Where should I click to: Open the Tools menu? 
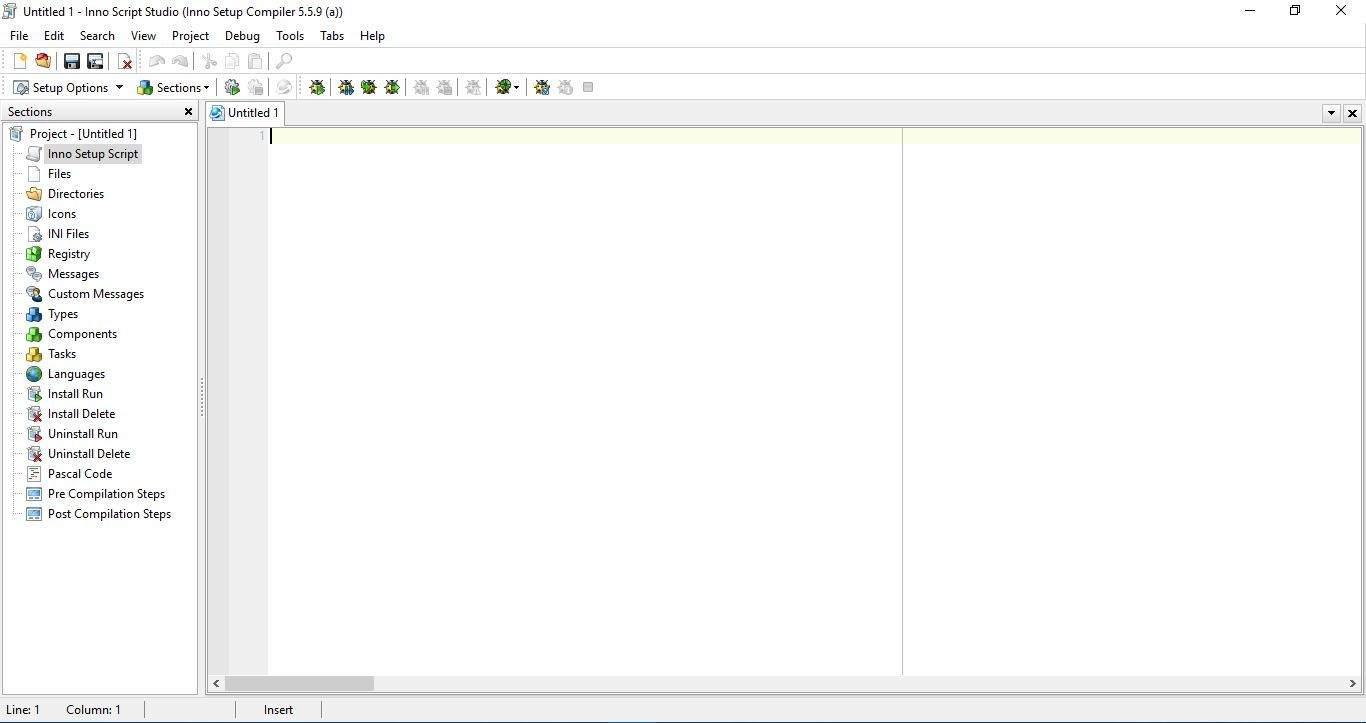290,35
